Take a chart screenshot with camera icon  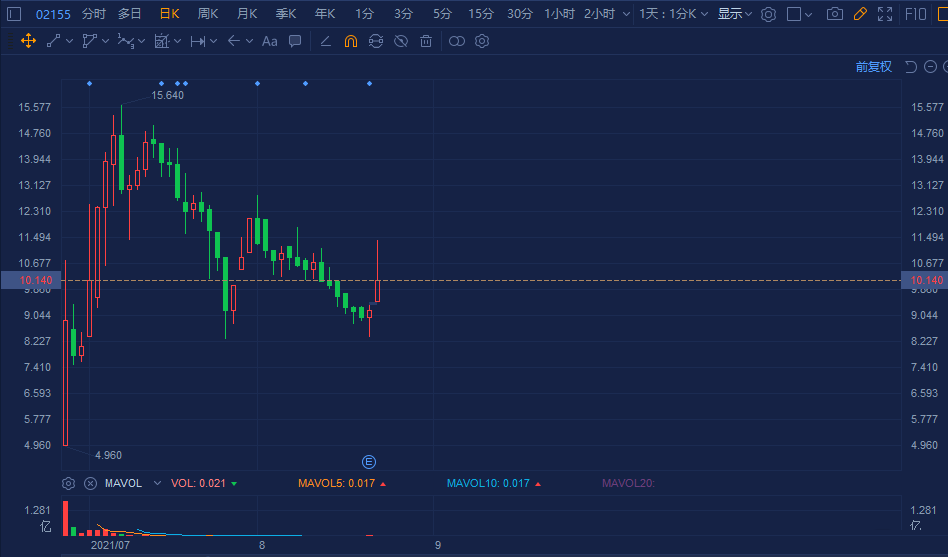tap(835, 14)
